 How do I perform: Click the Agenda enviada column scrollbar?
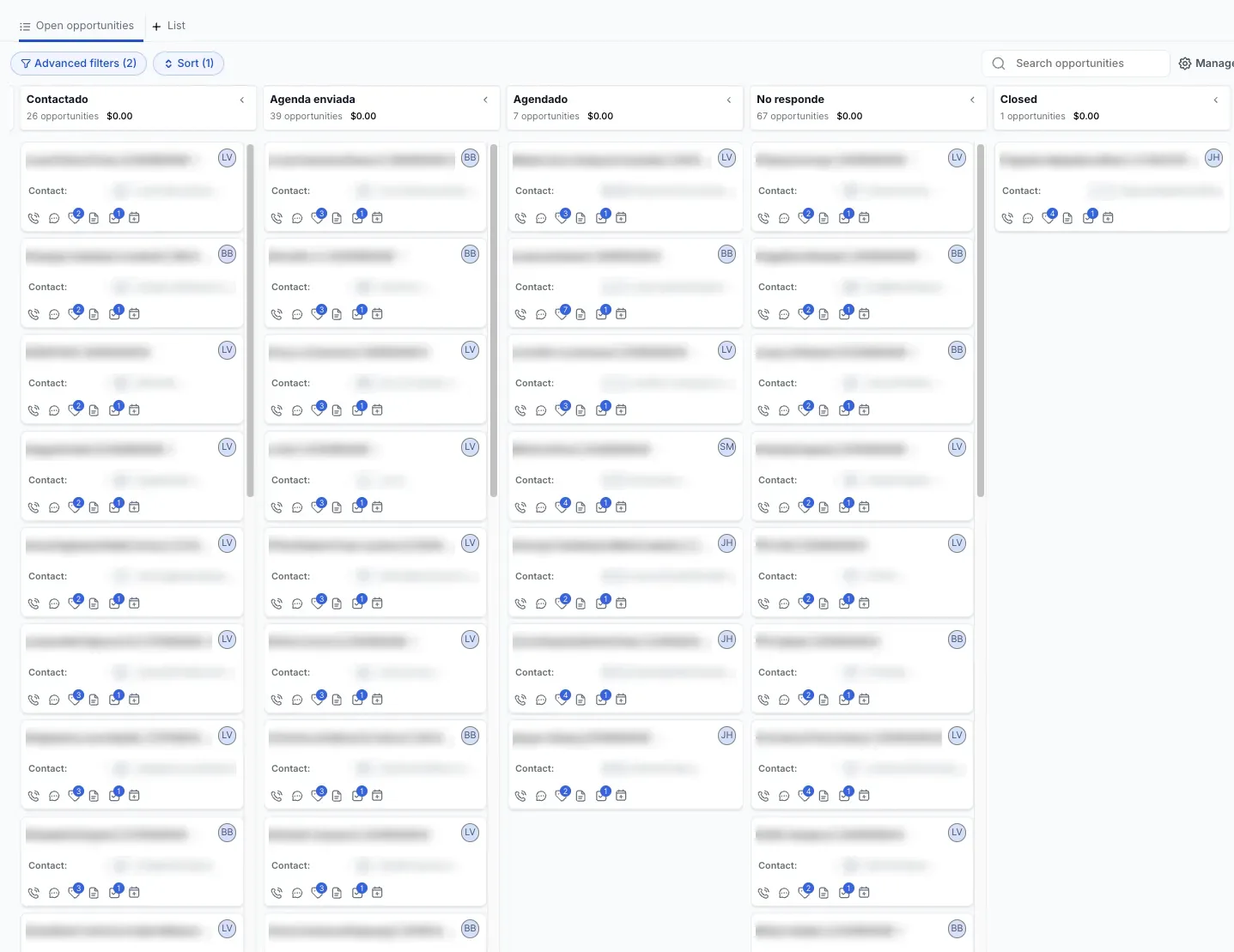494,320
